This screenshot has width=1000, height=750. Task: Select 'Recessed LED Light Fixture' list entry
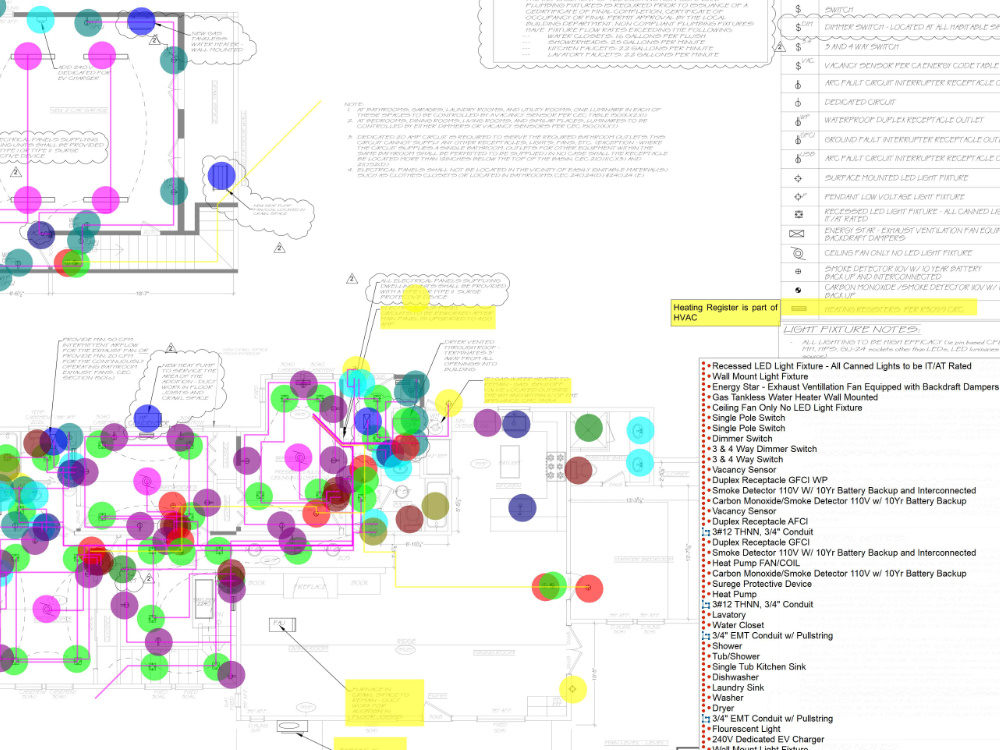coord(841,366)
